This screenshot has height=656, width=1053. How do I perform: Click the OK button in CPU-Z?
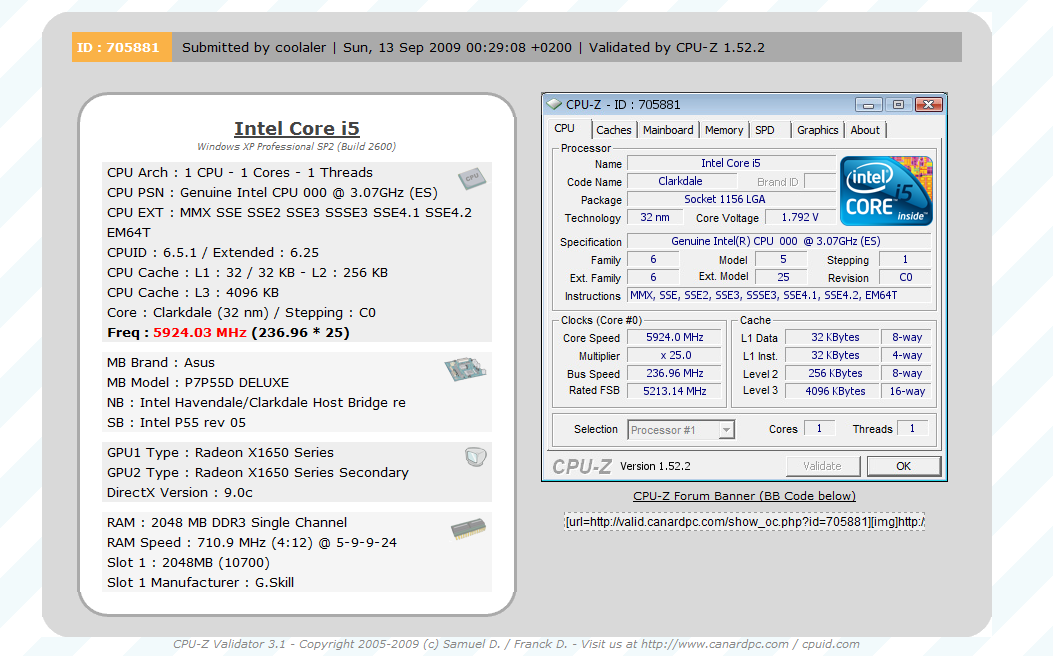904,466
